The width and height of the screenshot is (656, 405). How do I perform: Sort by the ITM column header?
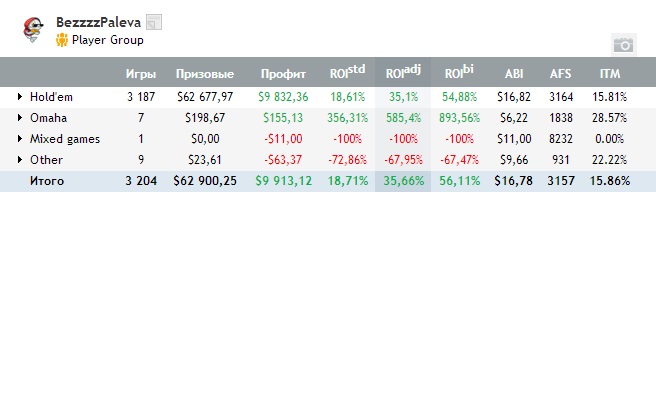point(610,74)
